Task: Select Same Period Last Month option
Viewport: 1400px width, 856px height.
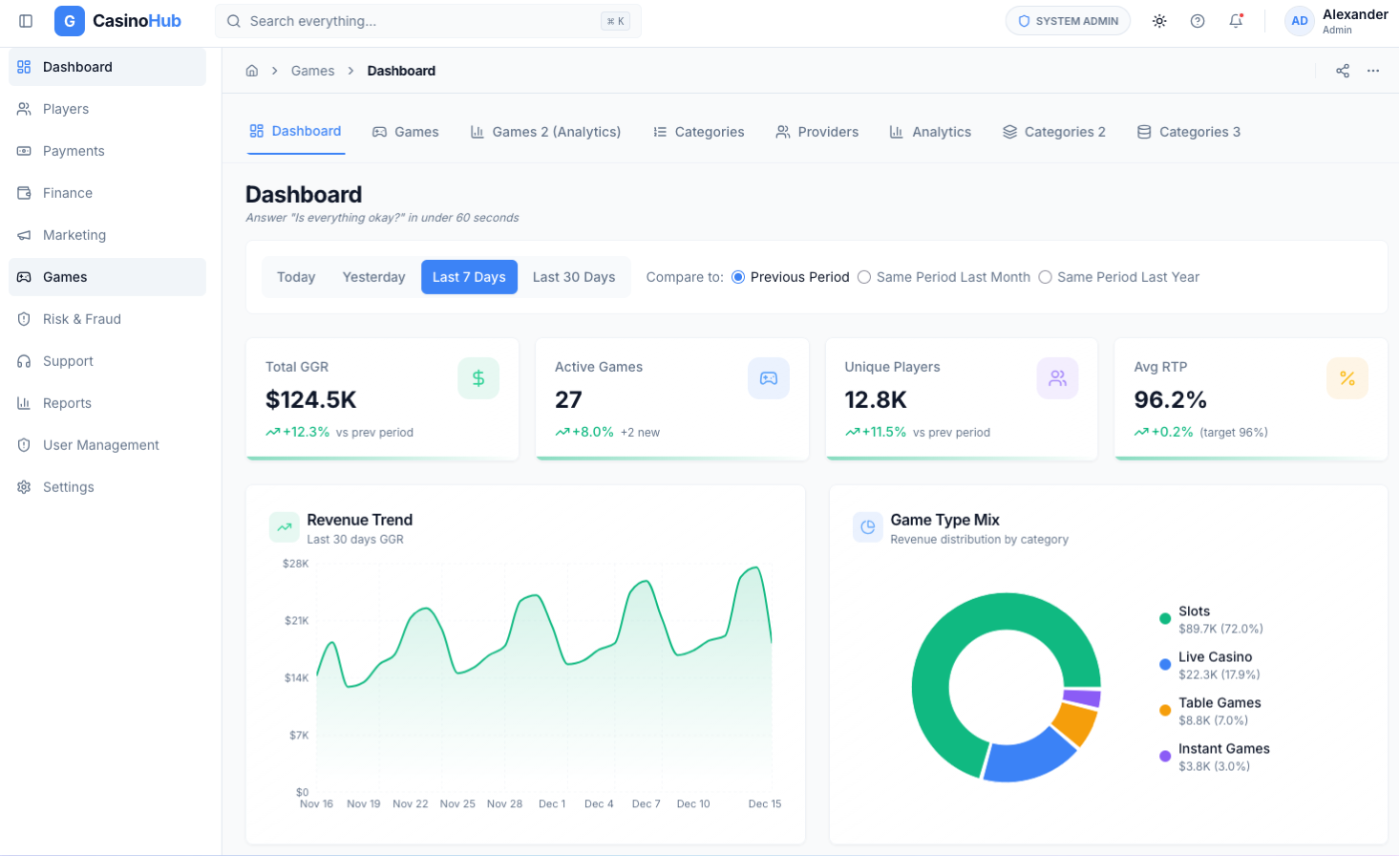Action: click(864, 277)
